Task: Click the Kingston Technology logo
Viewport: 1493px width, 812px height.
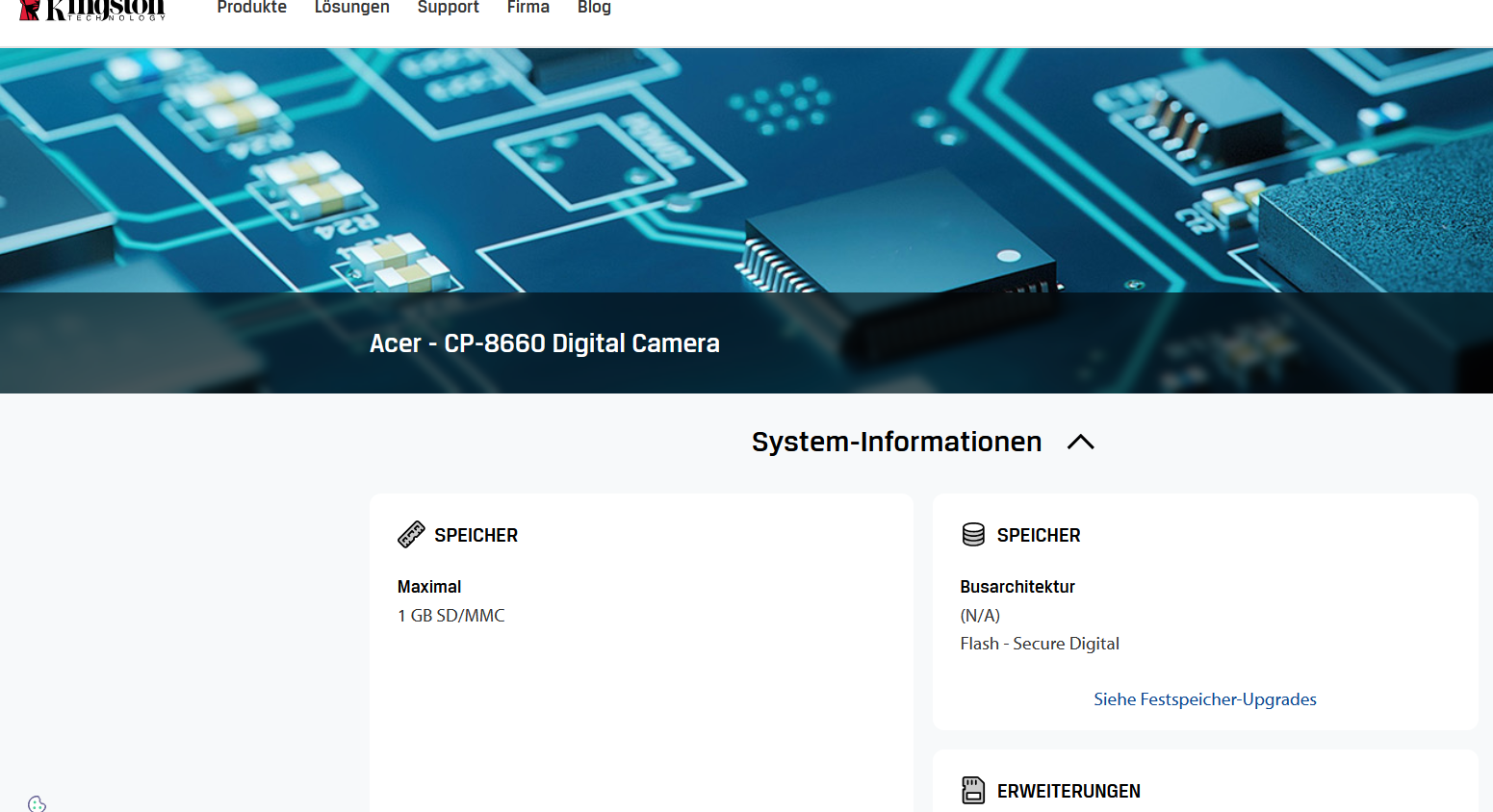Action: (92, 9)
